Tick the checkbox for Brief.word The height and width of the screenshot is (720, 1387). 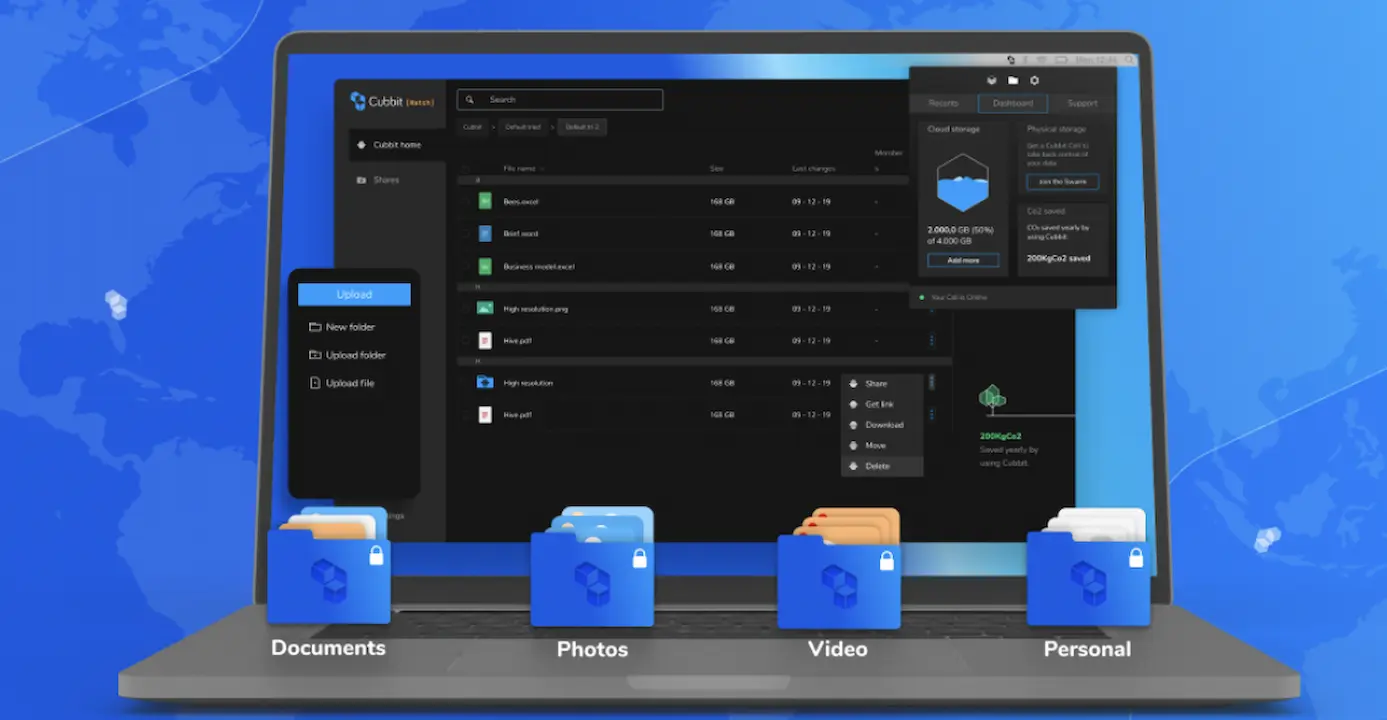click(x=466, y=233)
